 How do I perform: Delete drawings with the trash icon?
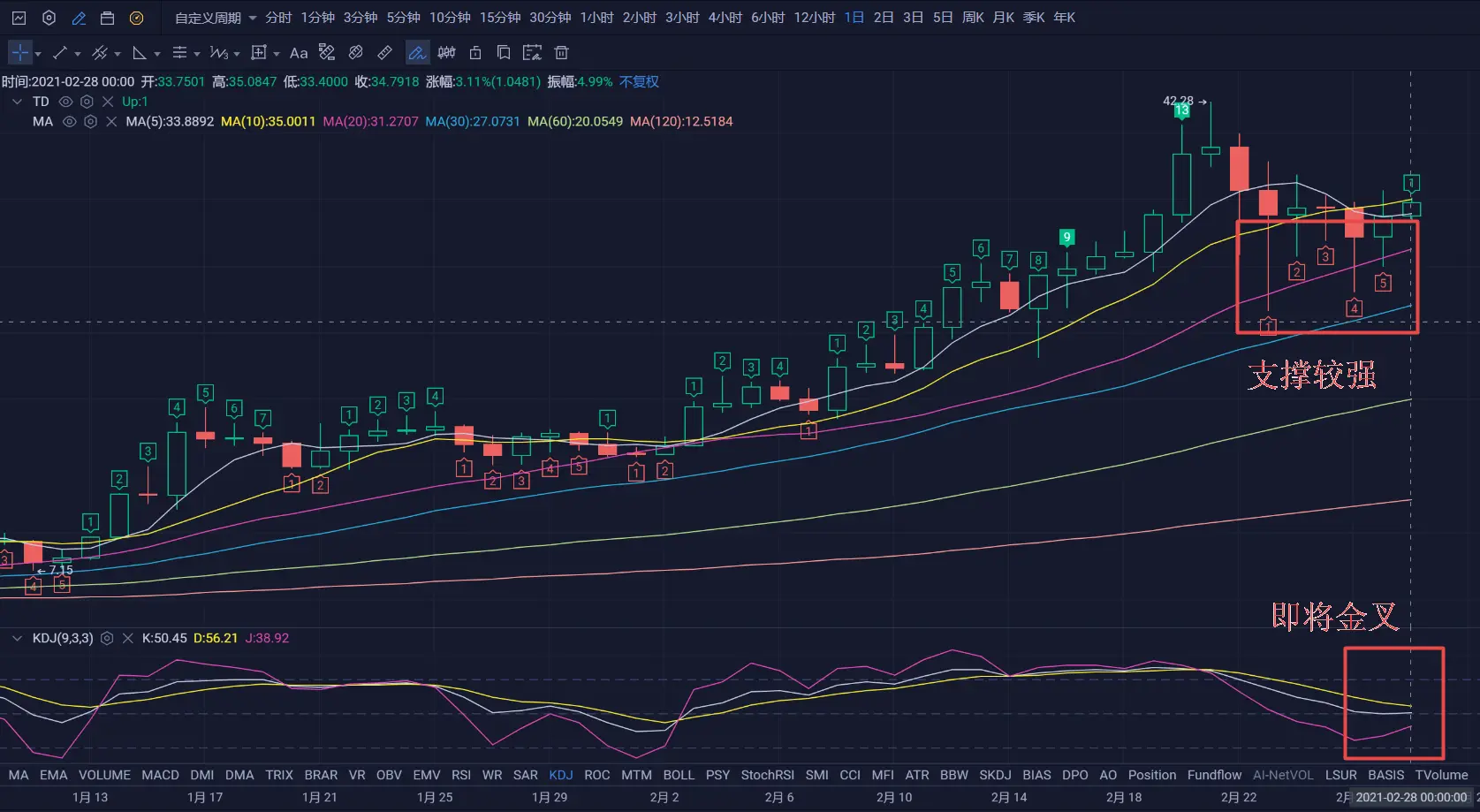click(x=561, y=53)
